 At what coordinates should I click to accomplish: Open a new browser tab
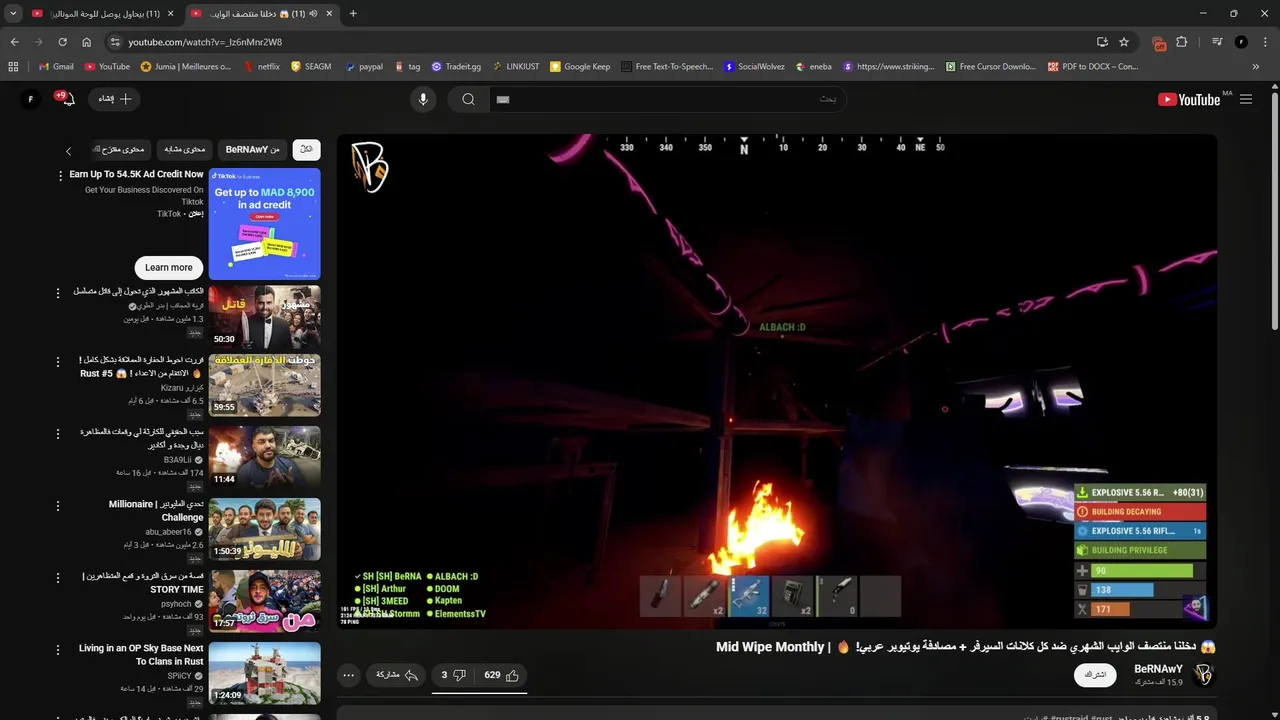(x=353, y=13)
